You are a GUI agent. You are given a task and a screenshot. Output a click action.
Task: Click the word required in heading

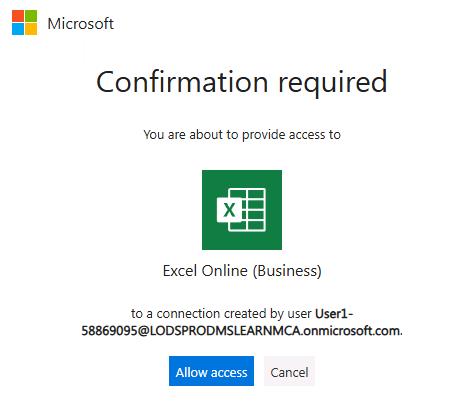click(332, 83)
